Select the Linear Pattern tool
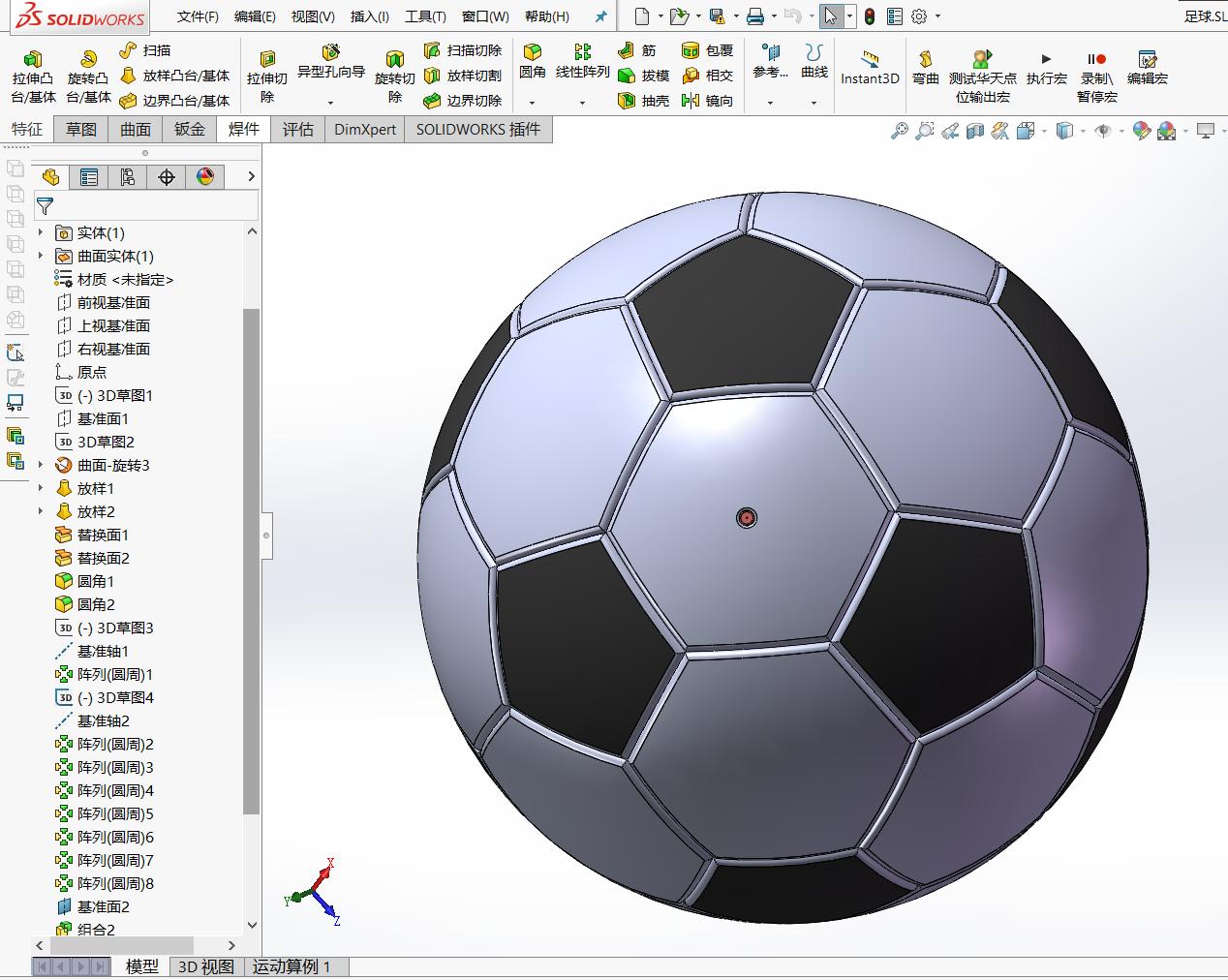 [x=581, y=60]
